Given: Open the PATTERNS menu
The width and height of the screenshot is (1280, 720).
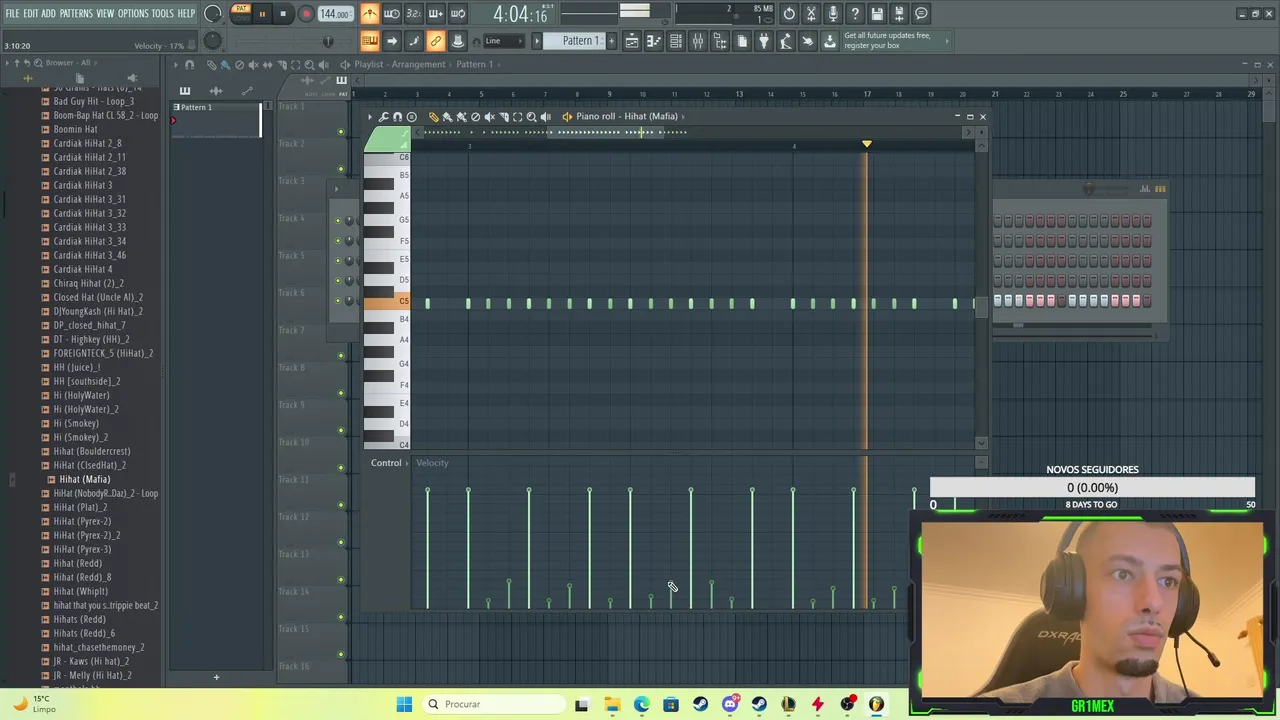Looking at the screenshot, I should tap(76, 13).
